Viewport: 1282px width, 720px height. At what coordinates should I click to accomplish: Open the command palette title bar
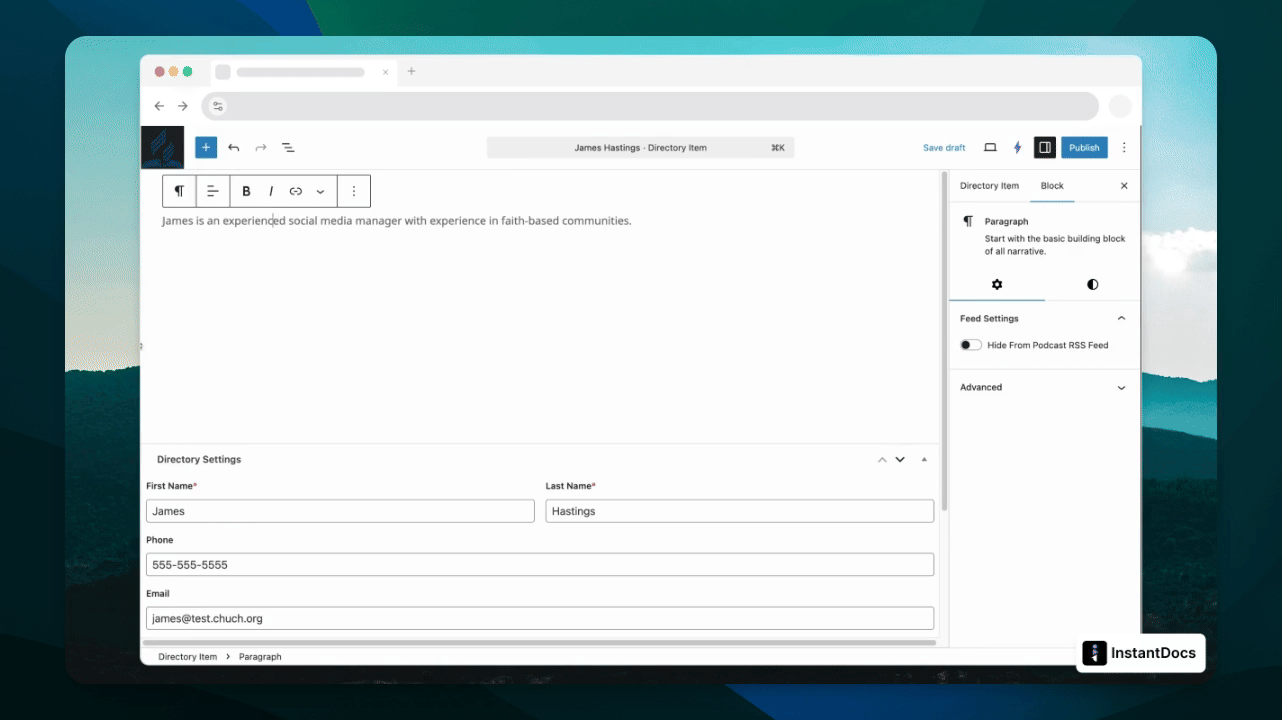coord(640,147)
